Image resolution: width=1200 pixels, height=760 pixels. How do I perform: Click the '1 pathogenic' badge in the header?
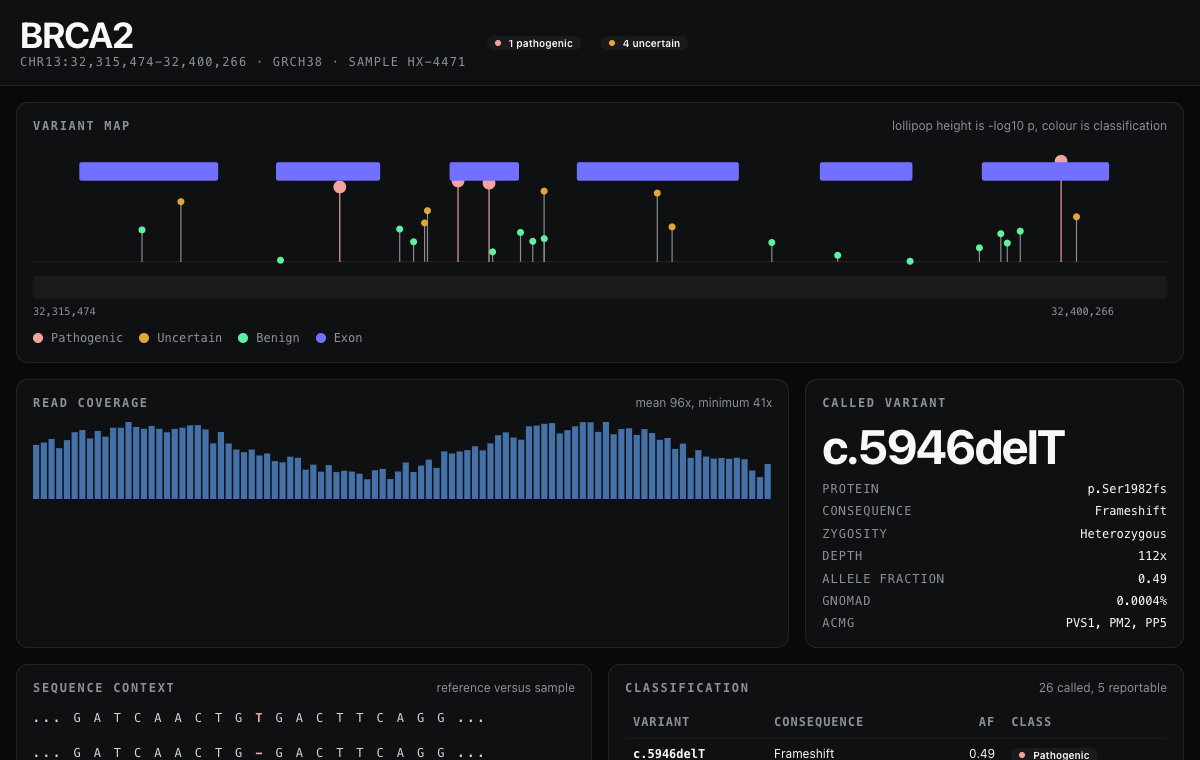tap(533, 43)
